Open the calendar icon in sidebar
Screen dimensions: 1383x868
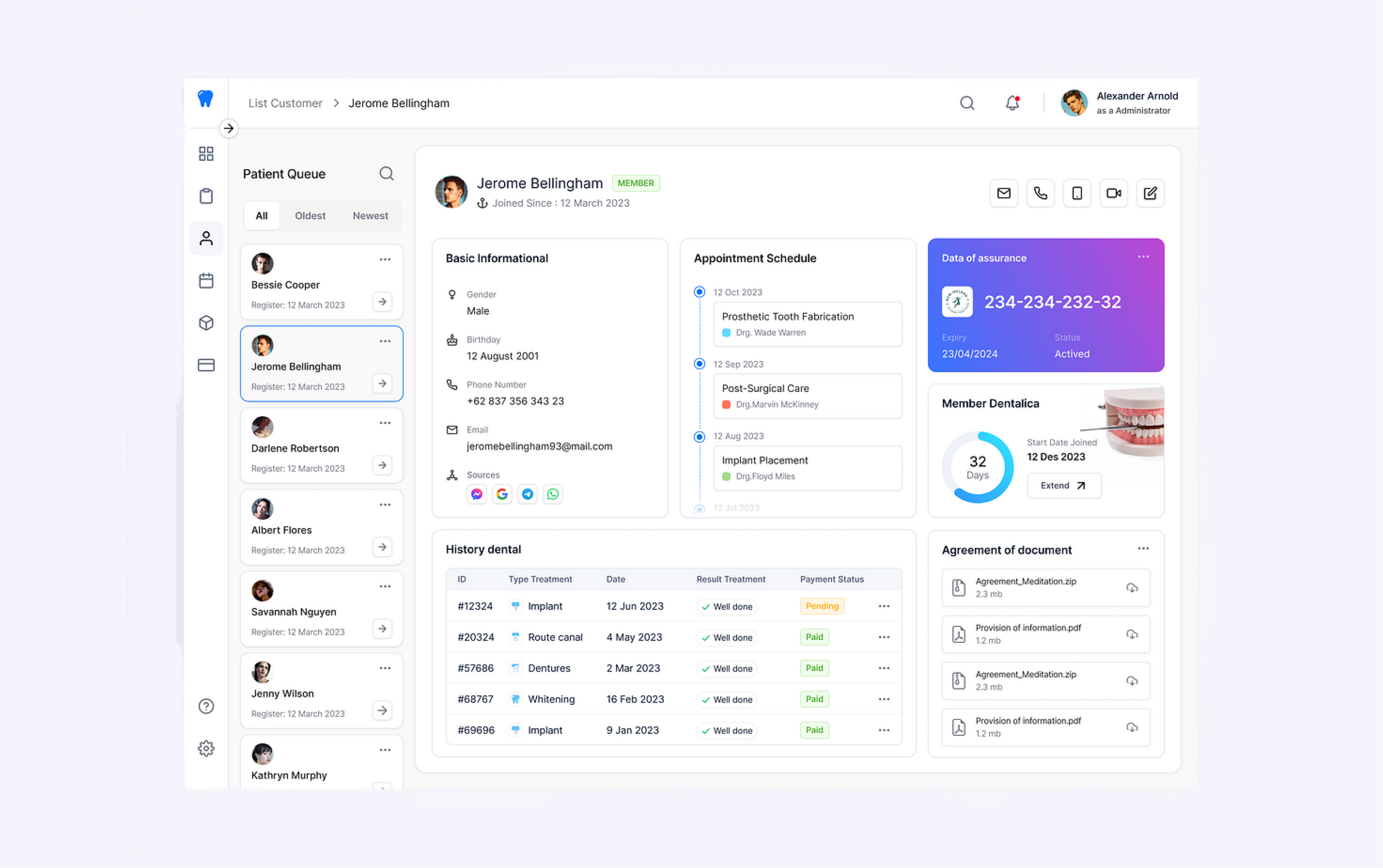click(206, 281)
